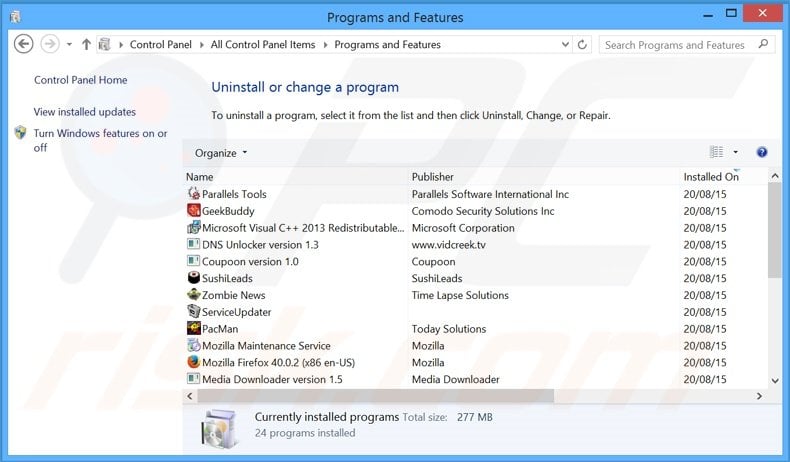Click the horizontal scrollbar left arrow
The image size is (790, 462).
(189, 397)
